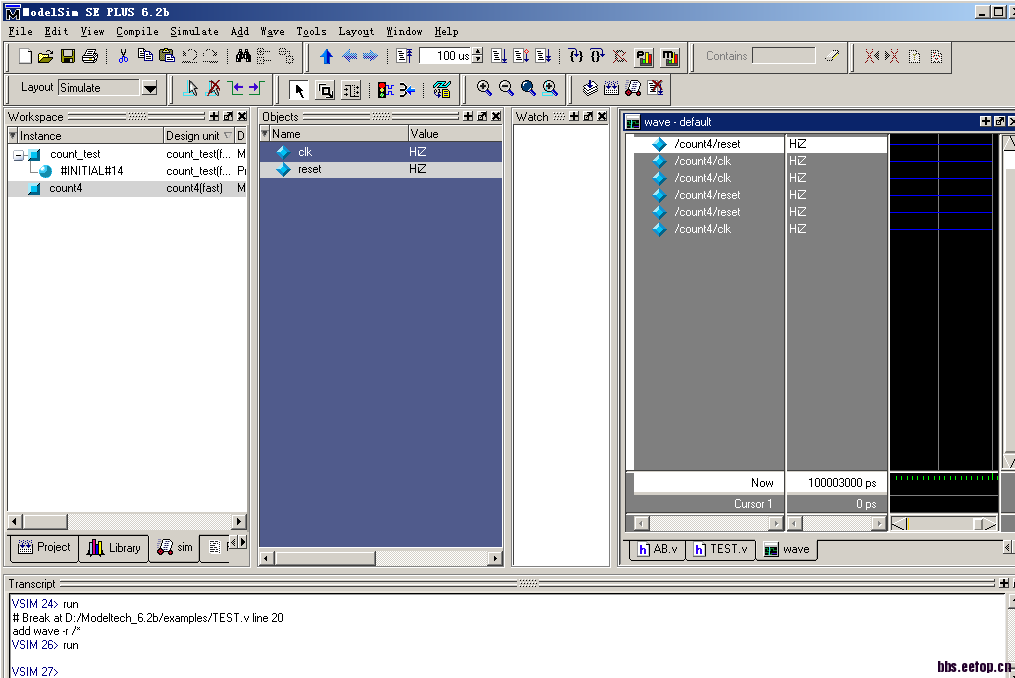This screenshot has width=1015, height=678.
Task: Click the Transcript VSIM 27 prompt line
Action: [x=35, y=672]
